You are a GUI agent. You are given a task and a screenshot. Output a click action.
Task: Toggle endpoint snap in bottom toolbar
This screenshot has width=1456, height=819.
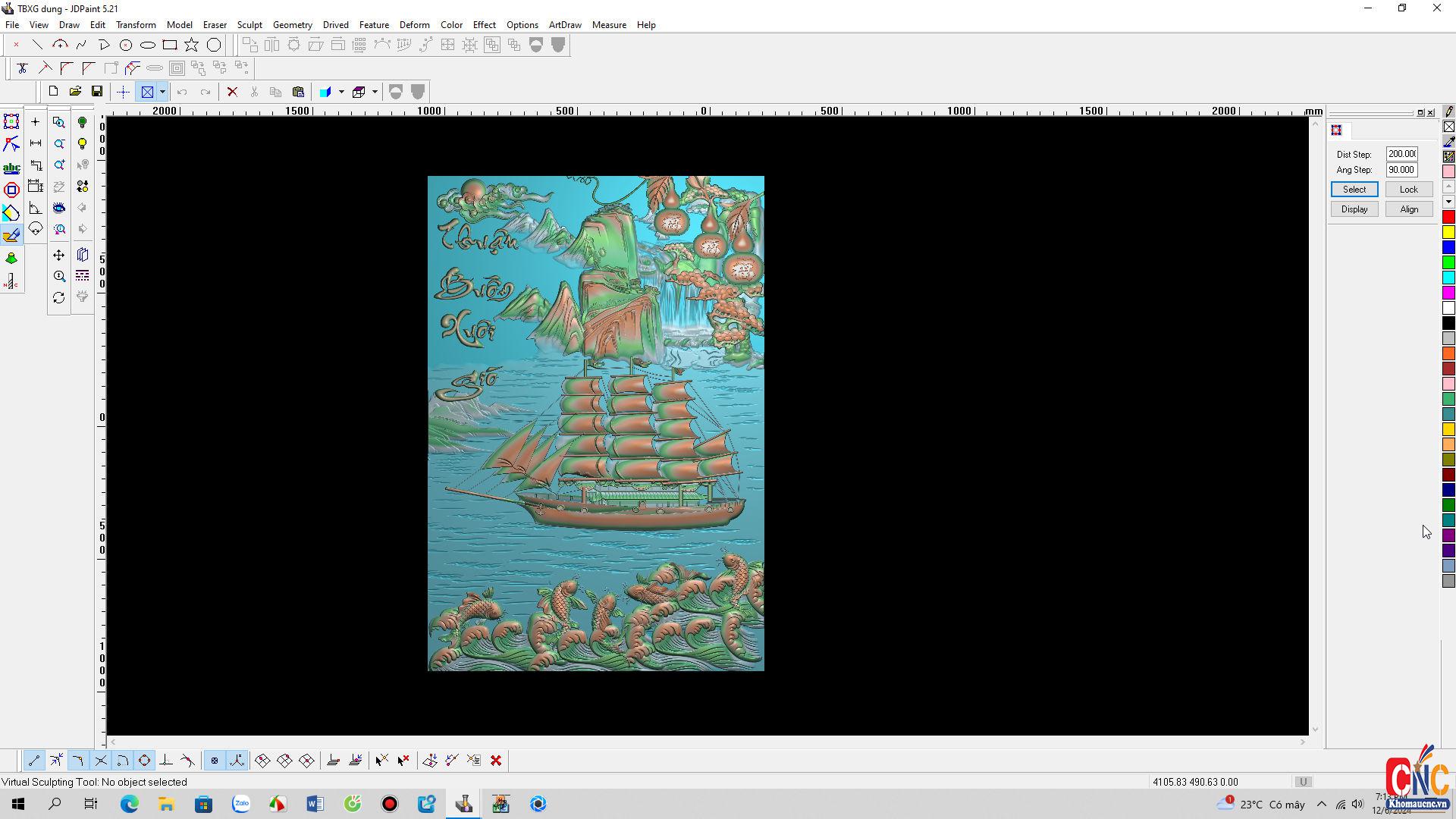[34, 760]
